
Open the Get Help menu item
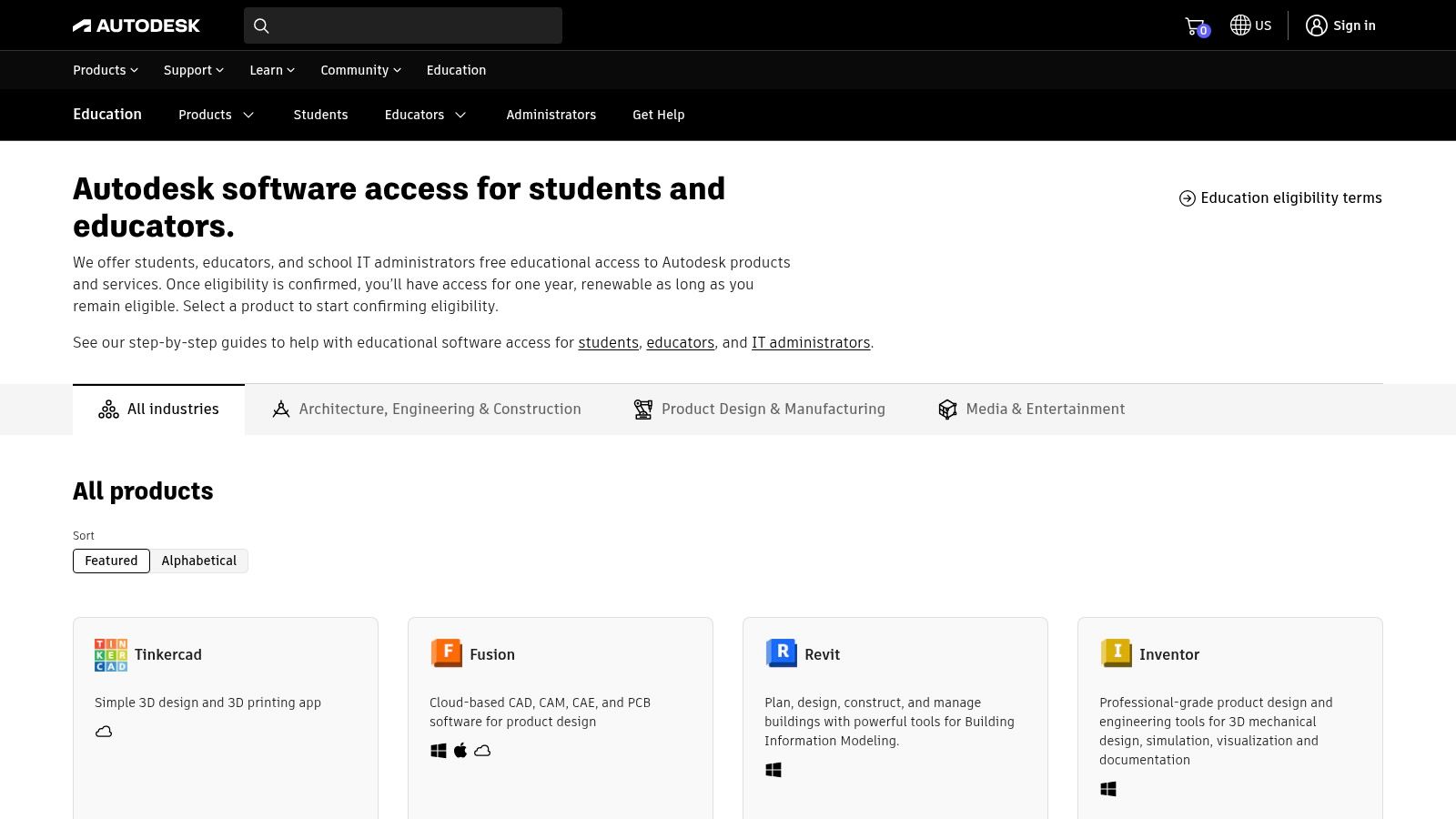tap(659, 115)
